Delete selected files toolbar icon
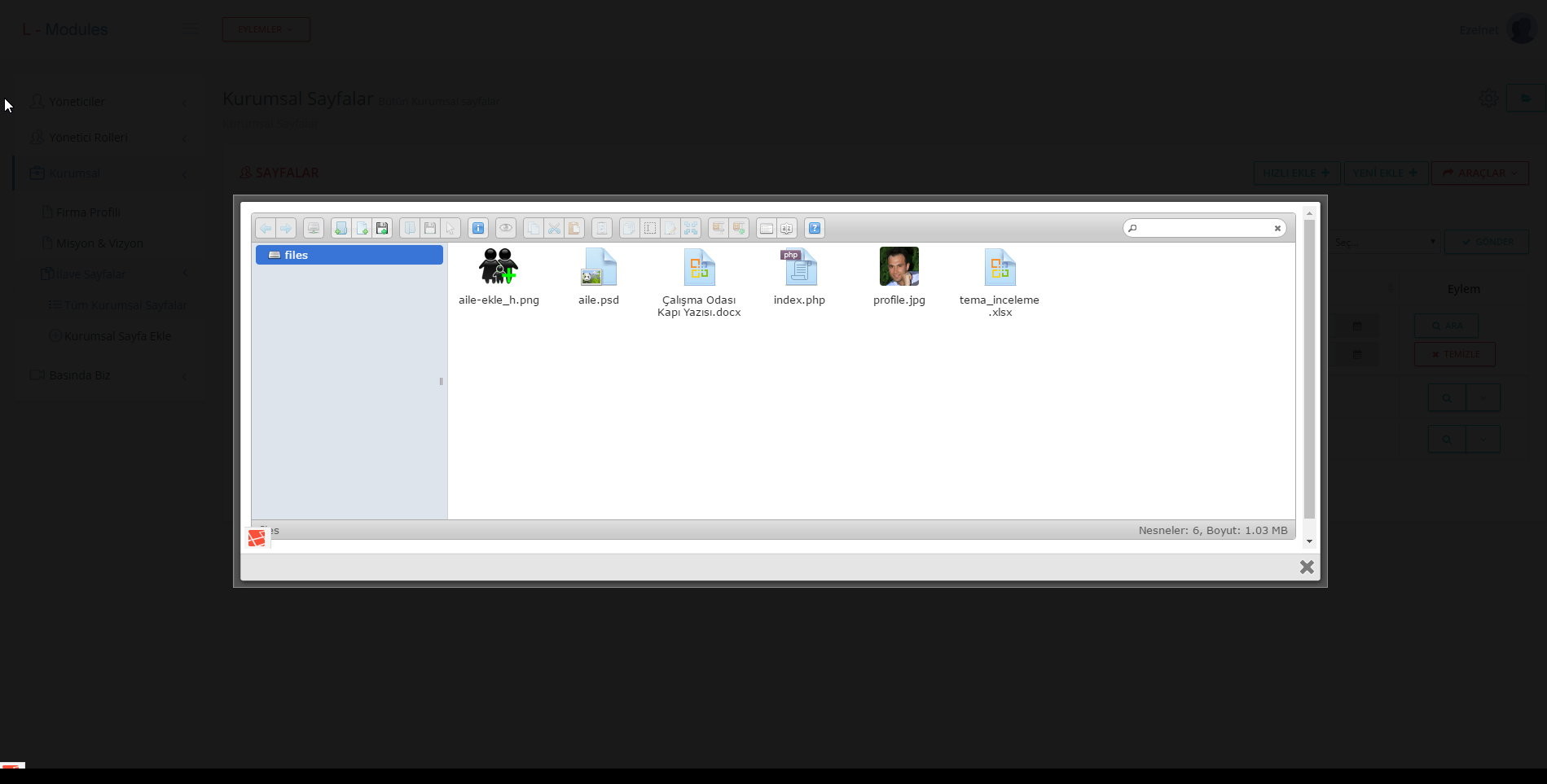1547x784 pixels. click(x=601, y=228)
